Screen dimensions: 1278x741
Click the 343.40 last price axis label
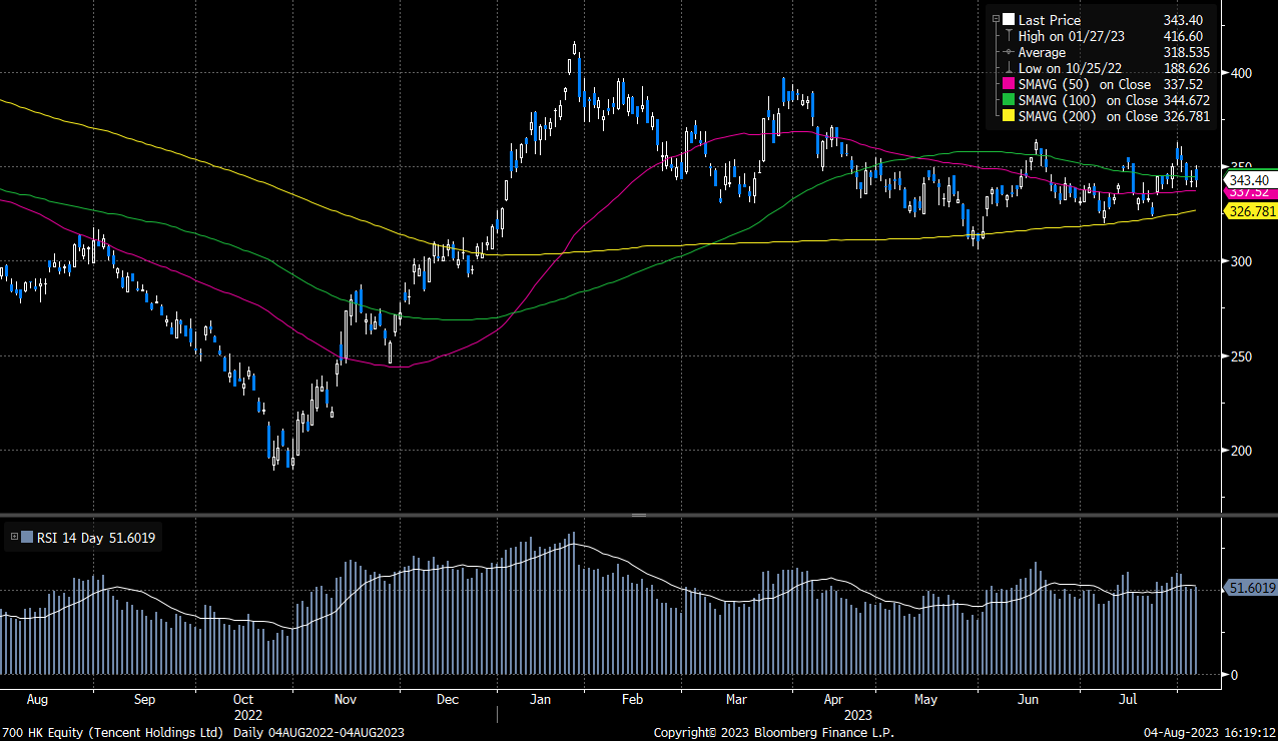click(1248, 180)
